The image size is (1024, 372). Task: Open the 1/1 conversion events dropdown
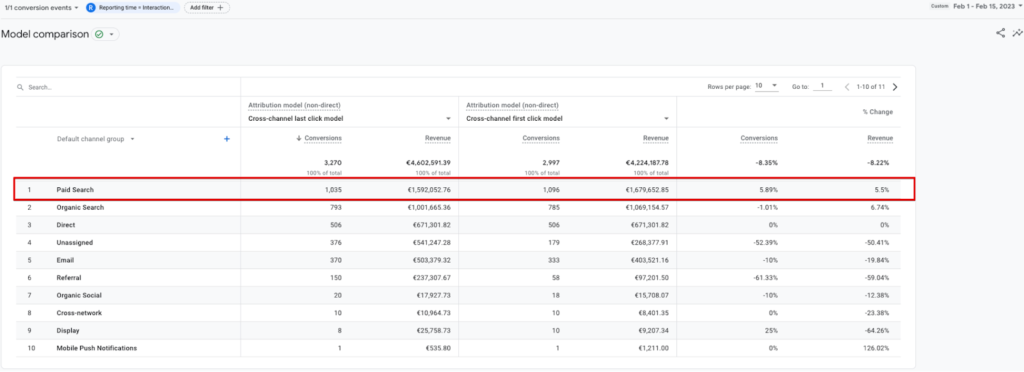click(x=42, y=8)
